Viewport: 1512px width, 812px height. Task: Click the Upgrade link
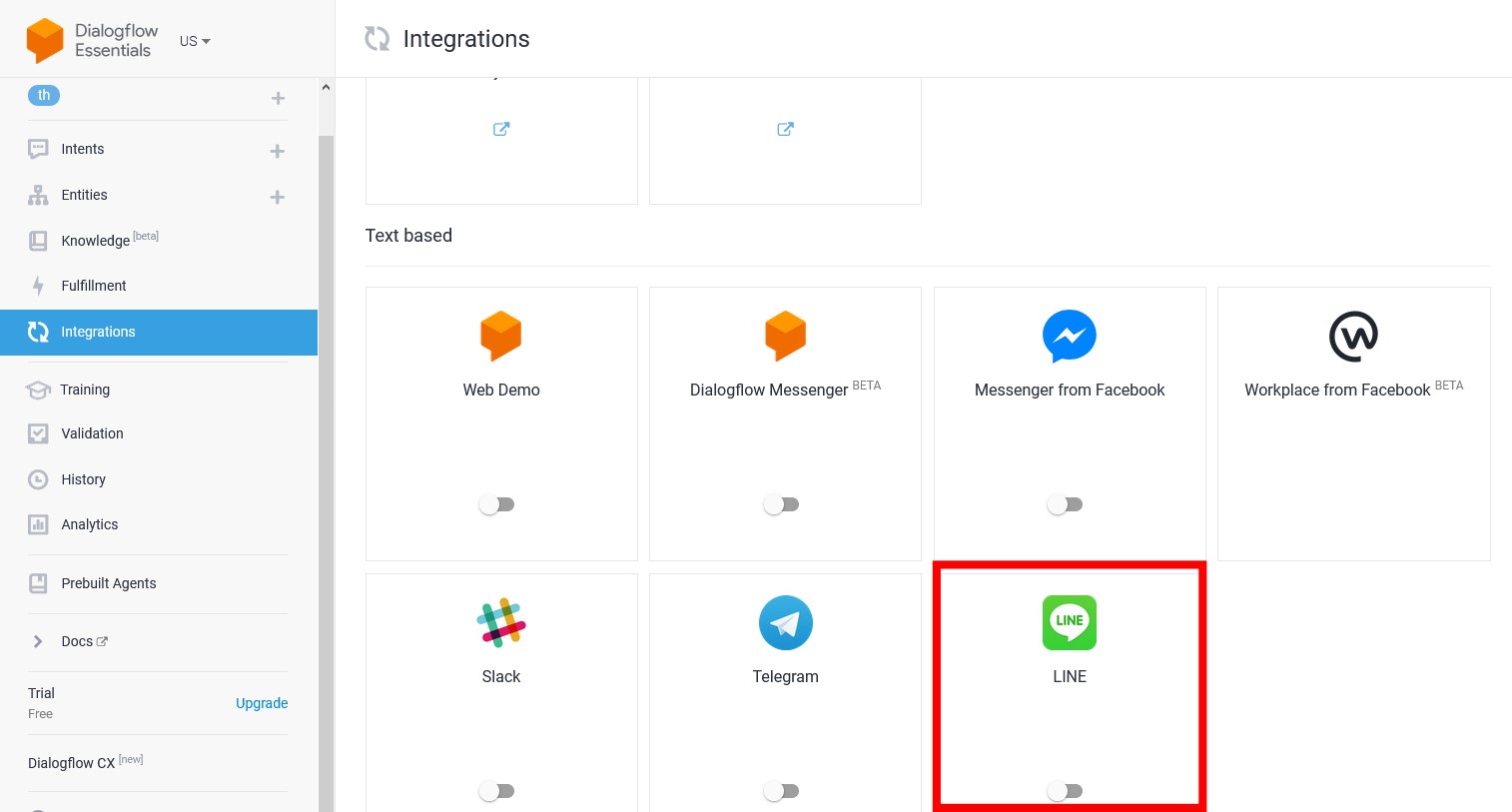click(262, 703)
